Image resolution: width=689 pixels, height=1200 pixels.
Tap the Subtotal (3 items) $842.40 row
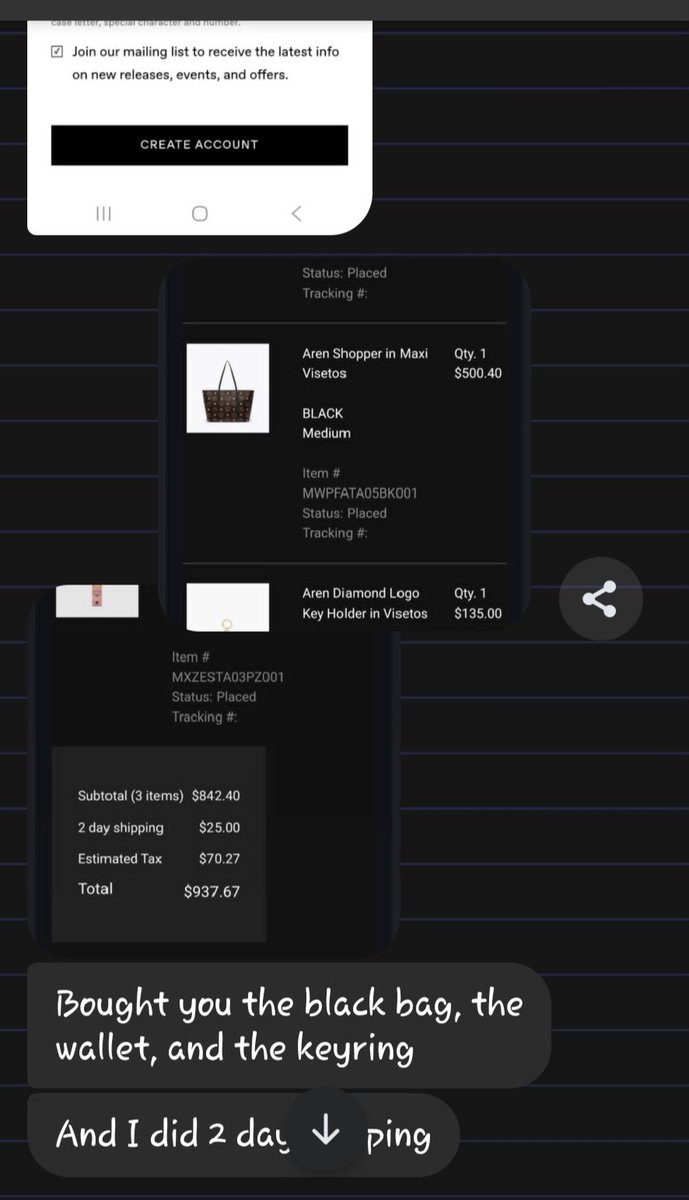point(159,796)
